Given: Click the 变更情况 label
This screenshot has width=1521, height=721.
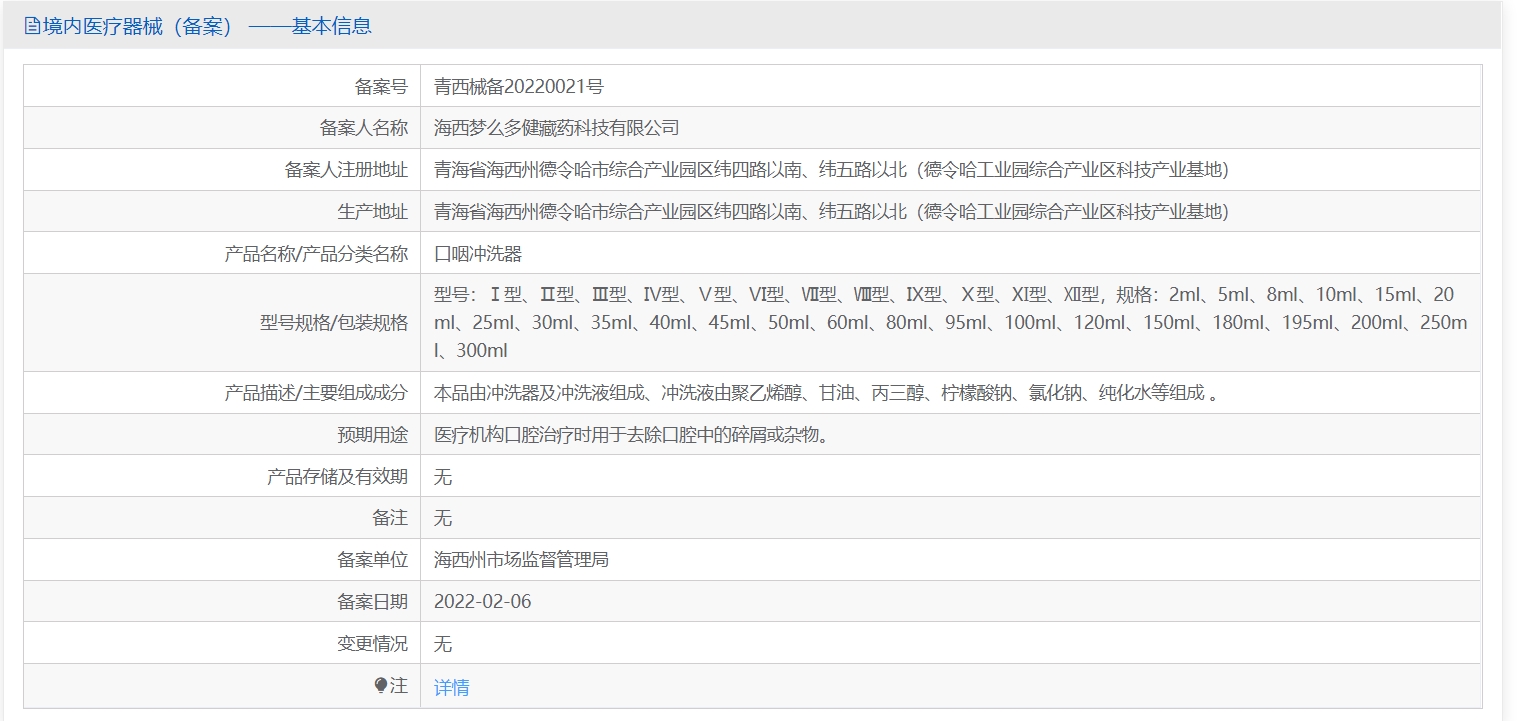Looking at the screenshot, I should 373,644.
